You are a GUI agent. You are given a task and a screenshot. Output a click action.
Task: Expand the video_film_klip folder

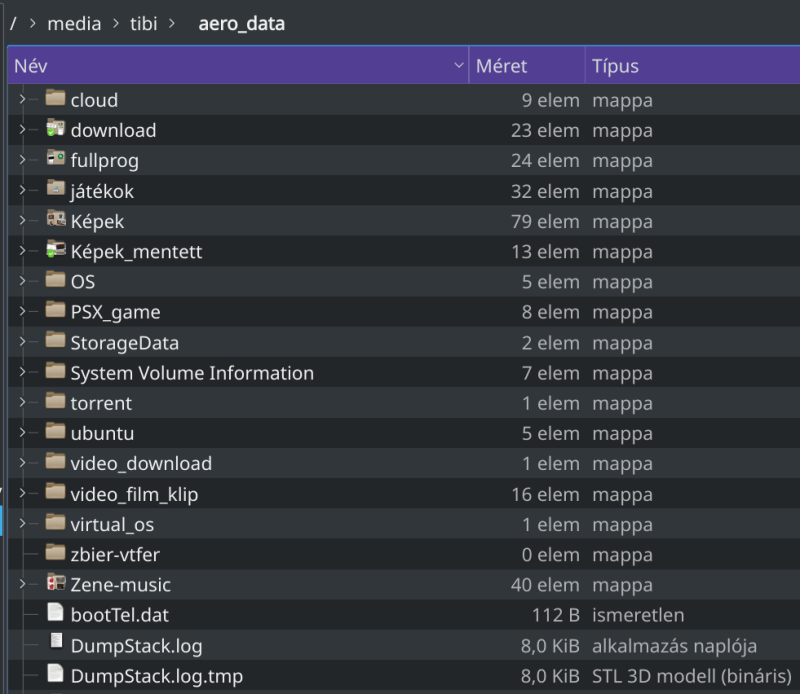[x=22, y=493]
